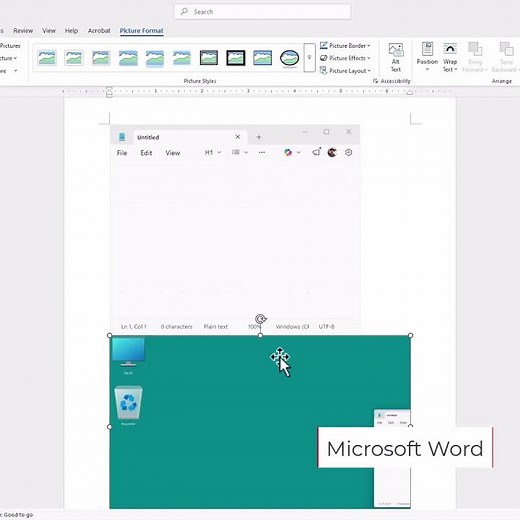The image size is (520, 520).
Task: Click the Send Backward button
Action: click(505, 57)
